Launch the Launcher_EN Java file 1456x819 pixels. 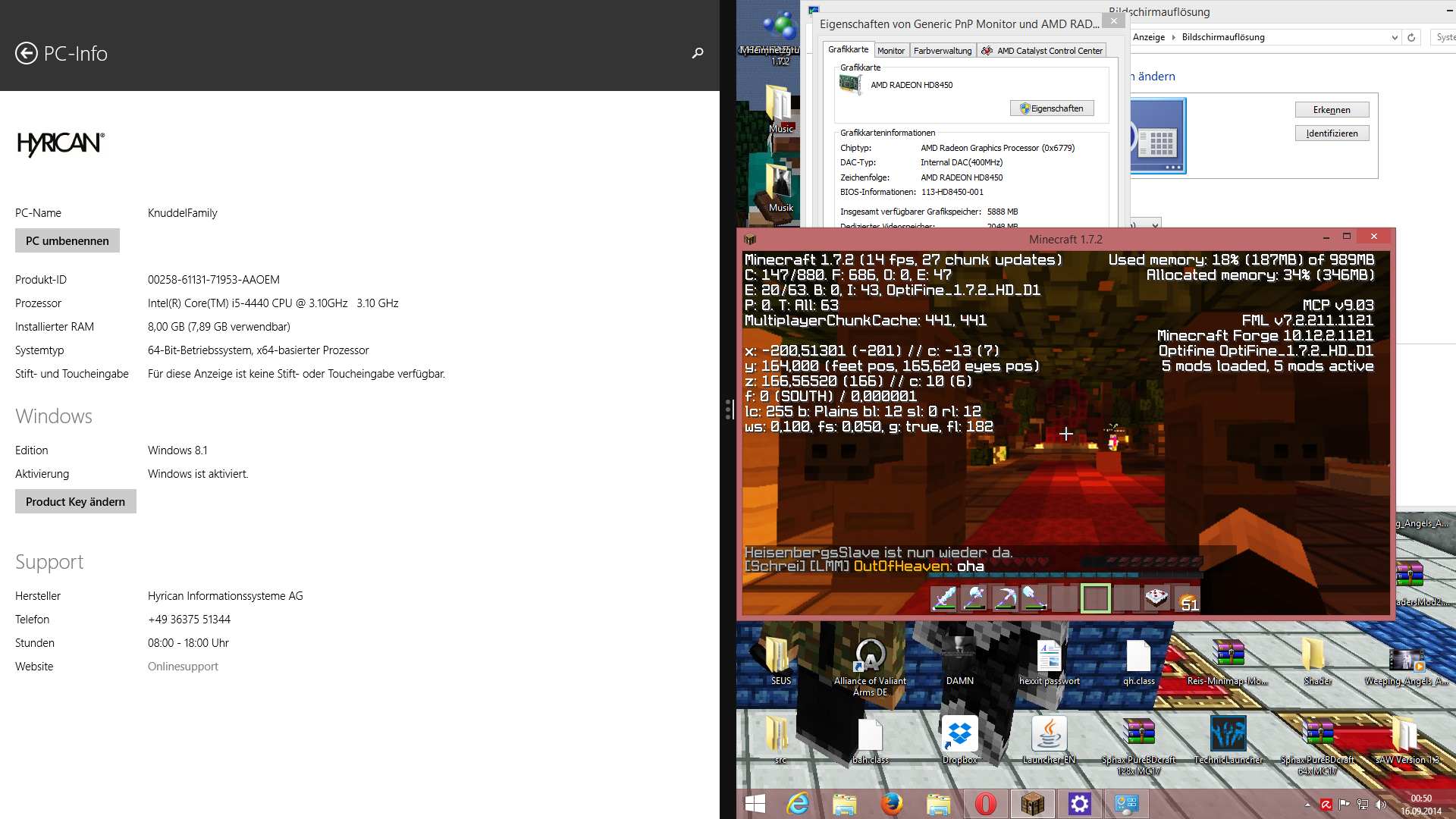point(1049,739)
